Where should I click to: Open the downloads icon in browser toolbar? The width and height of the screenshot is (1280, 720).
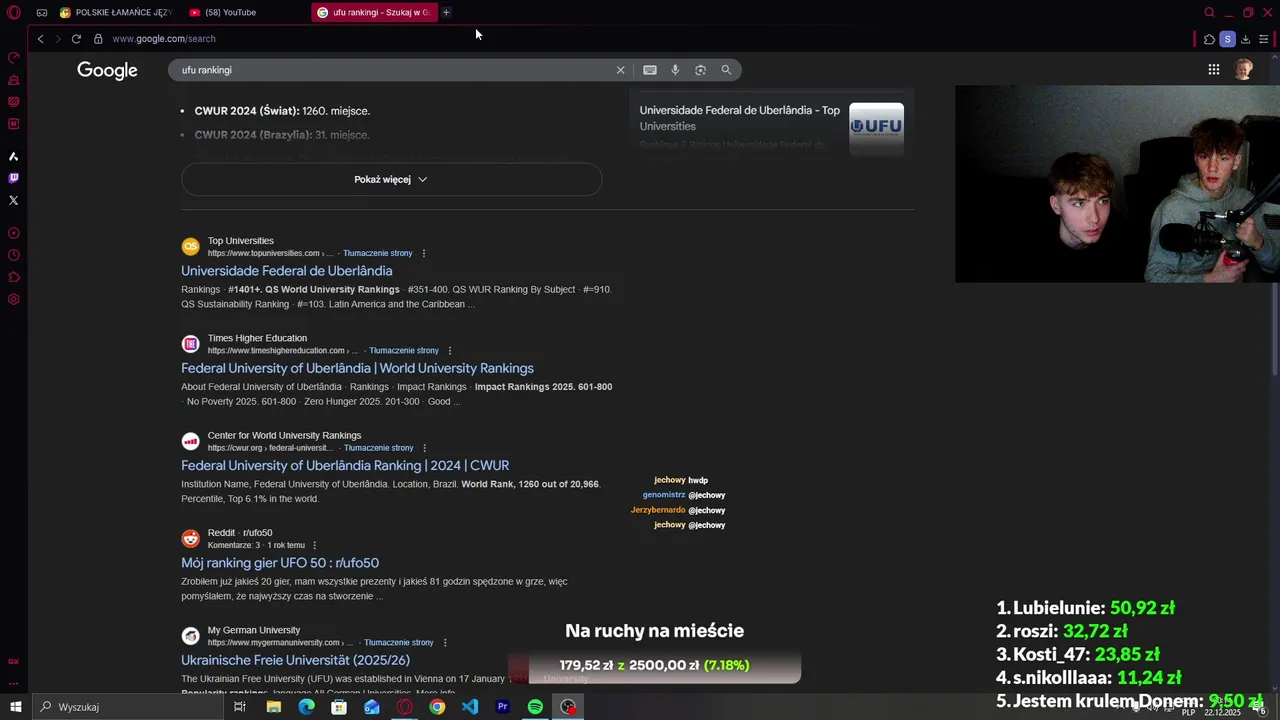(x=1245, y=39)
